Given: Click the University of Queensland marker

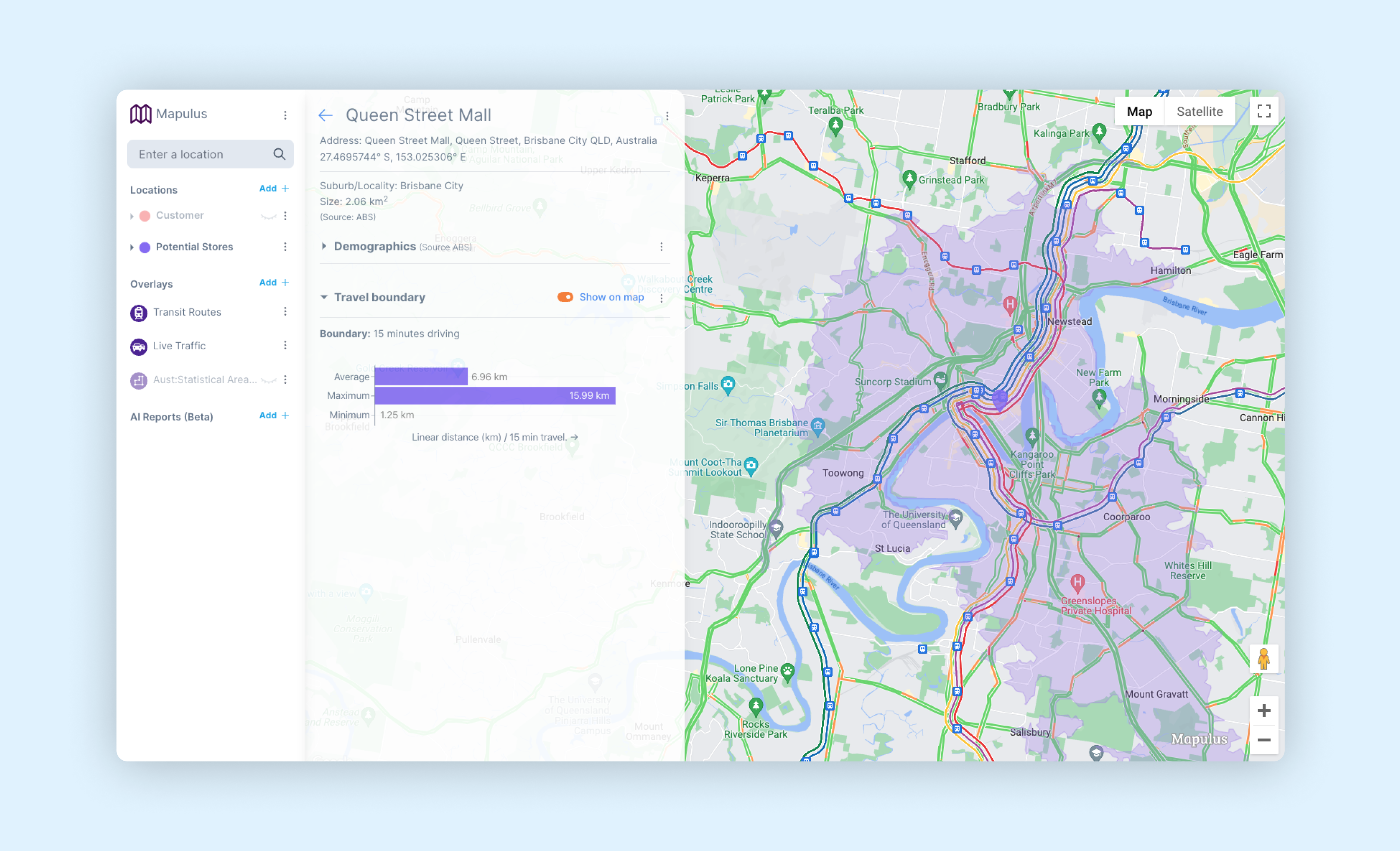Looking at the screenshot, I should pos(956,518).
